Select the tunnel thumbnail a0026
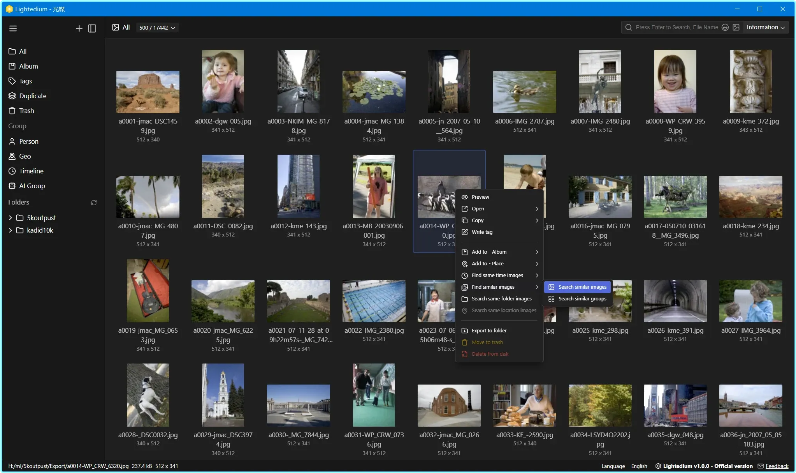Image resolution: width=796 pixels, height=473 pixels. click(x=675, y=301)
